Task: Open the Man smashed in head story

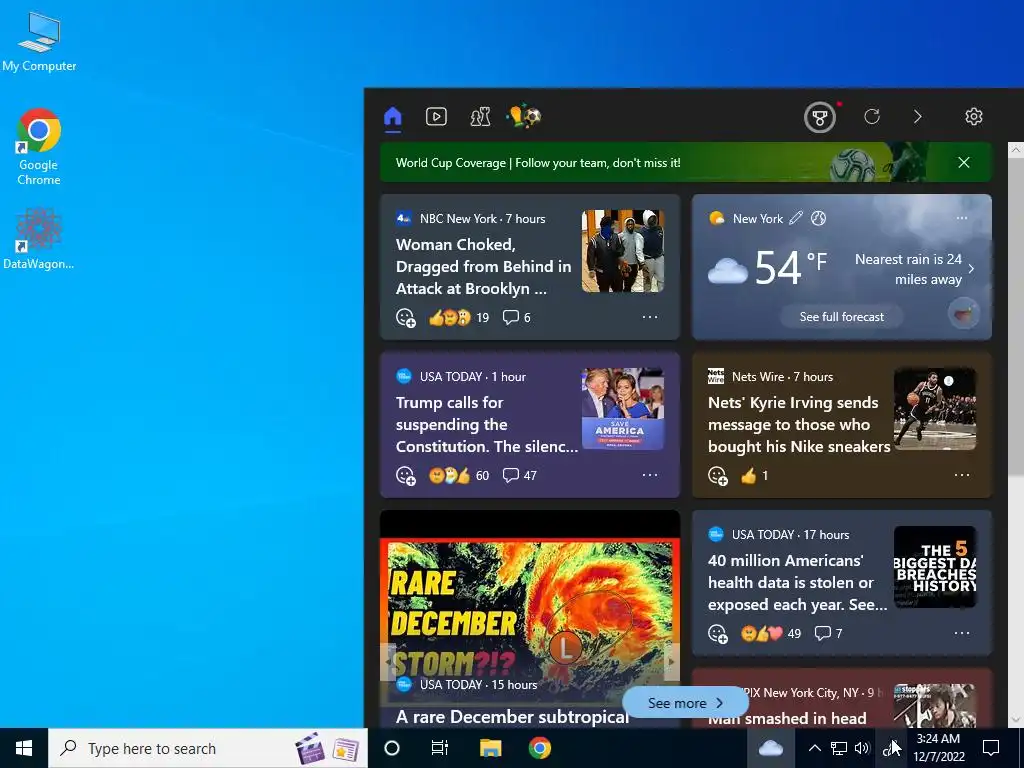Action: point(787,718)
